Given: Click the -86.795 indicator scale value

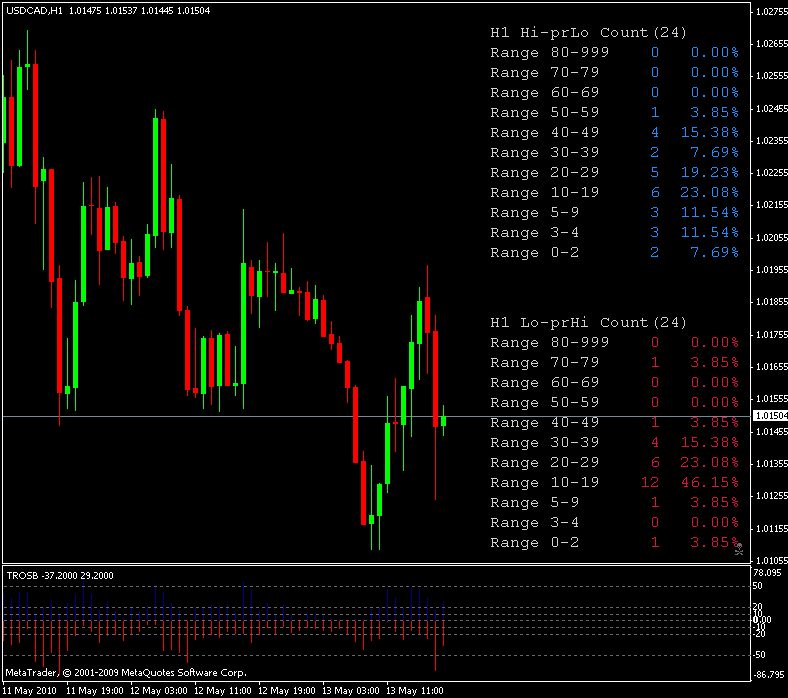Looking at the screenshot, I should (x=768, y=675).
